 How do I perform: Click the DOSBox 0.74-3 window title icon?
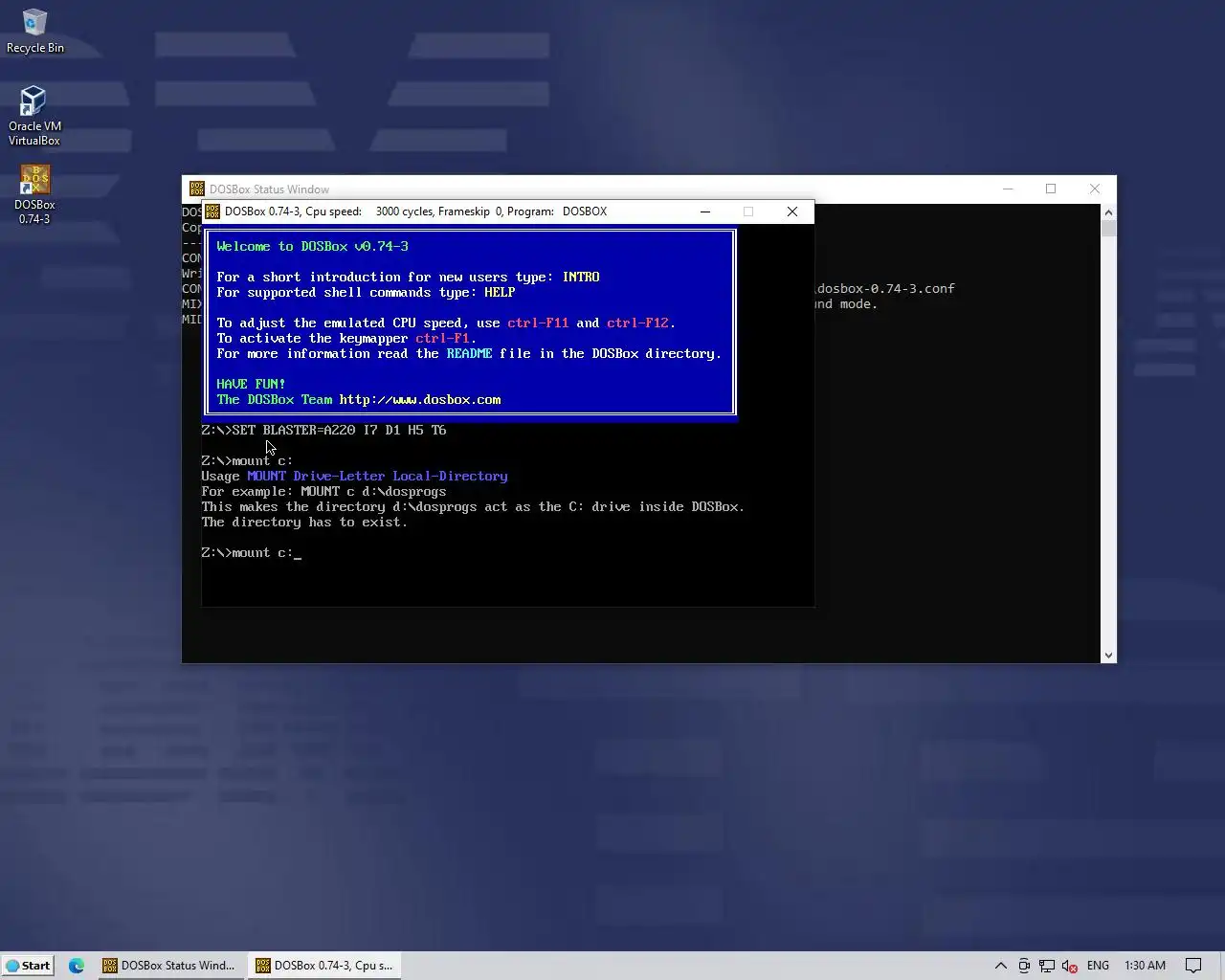(212, 212)
